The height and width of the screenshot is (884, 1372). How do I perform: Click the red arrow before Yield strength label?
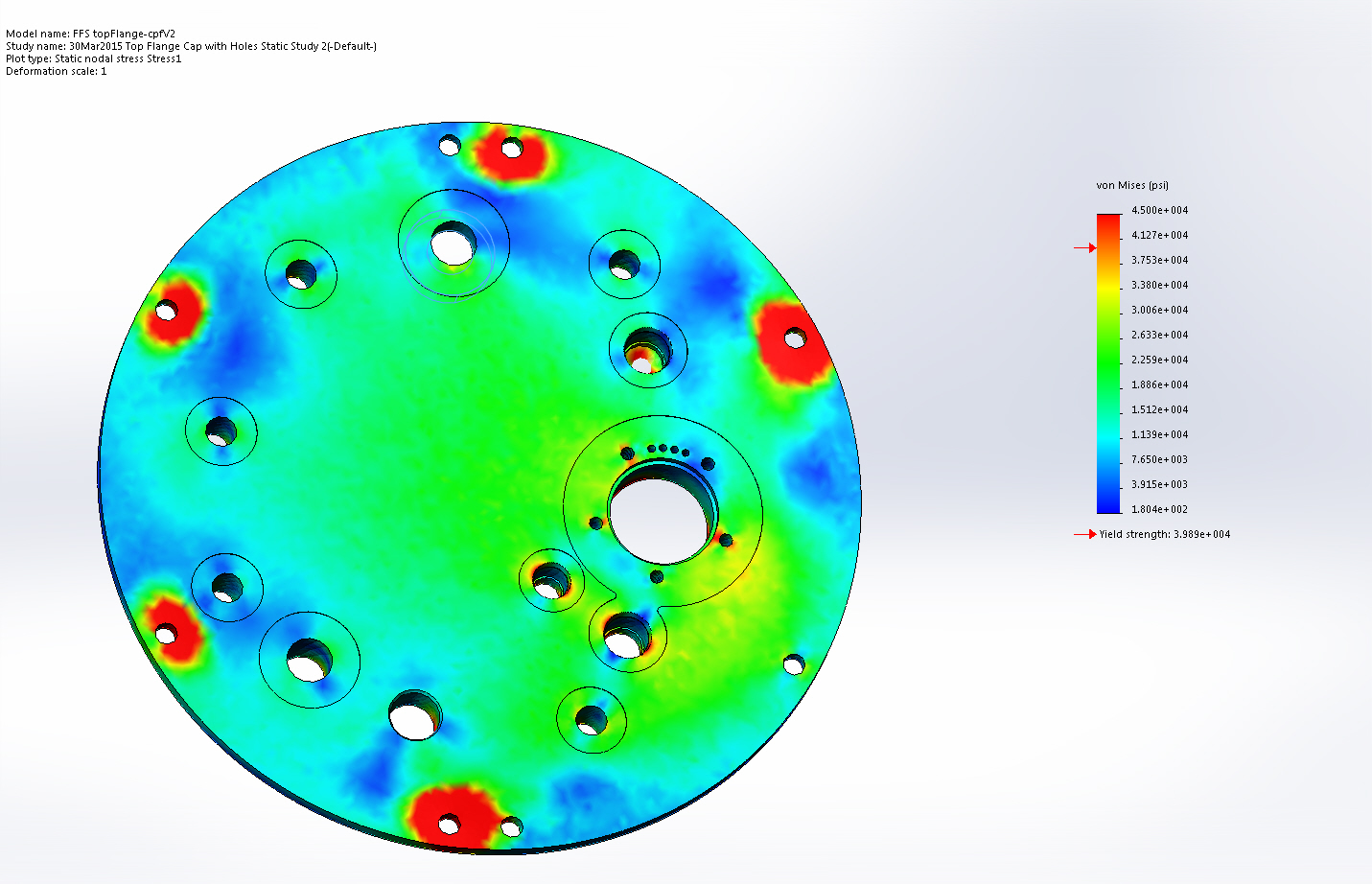tap(1085, 534)
